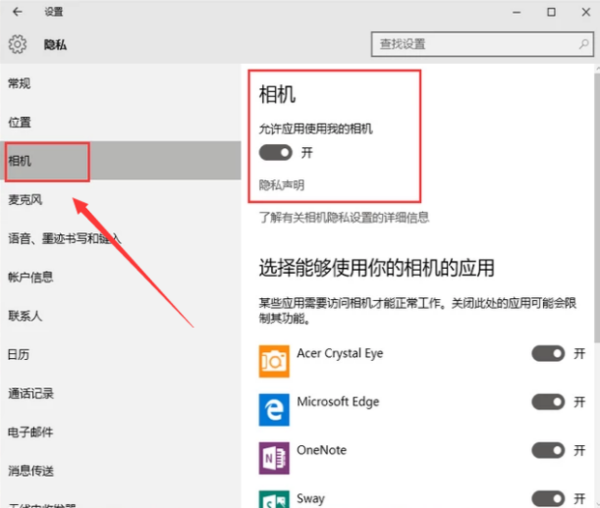Viewport: 600px width, 508px height.
Task: Click the OneNote app icon
Action: click(x=273, y=455)
